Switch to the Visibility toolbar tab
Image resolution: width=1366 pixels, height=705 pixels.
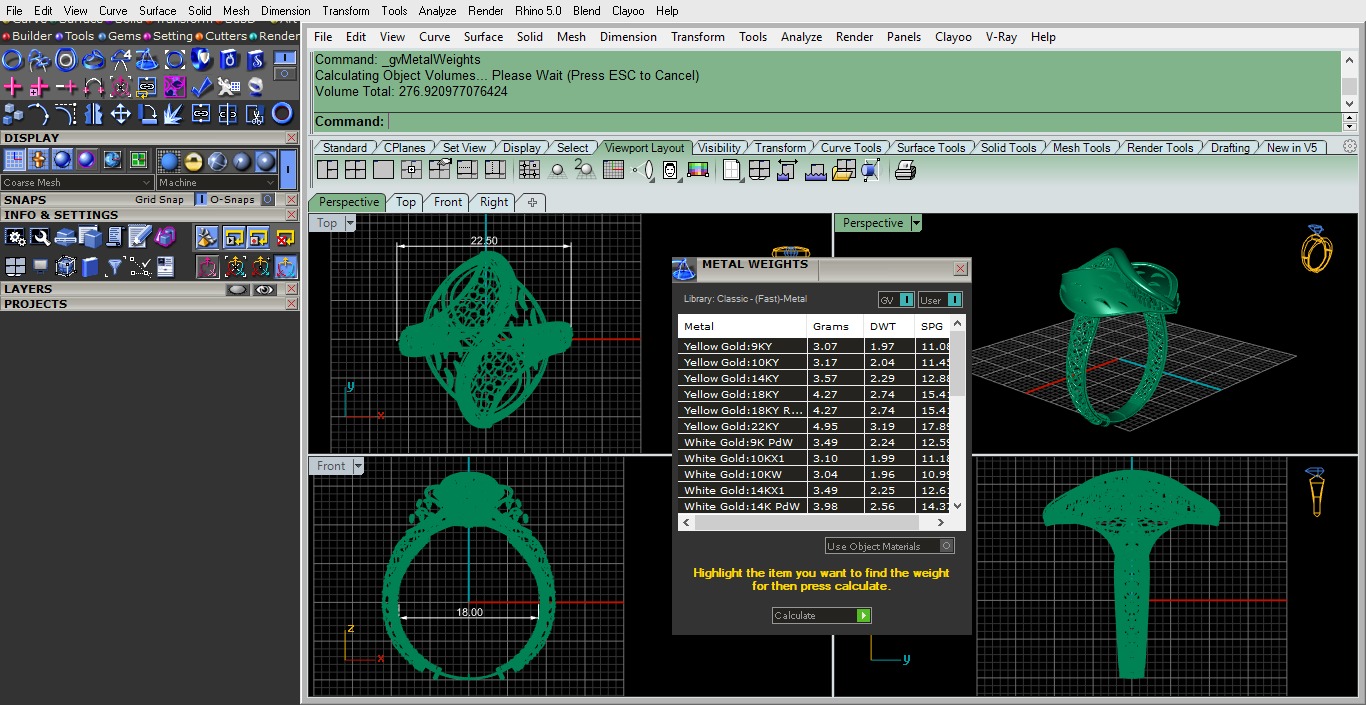[719, 147]
